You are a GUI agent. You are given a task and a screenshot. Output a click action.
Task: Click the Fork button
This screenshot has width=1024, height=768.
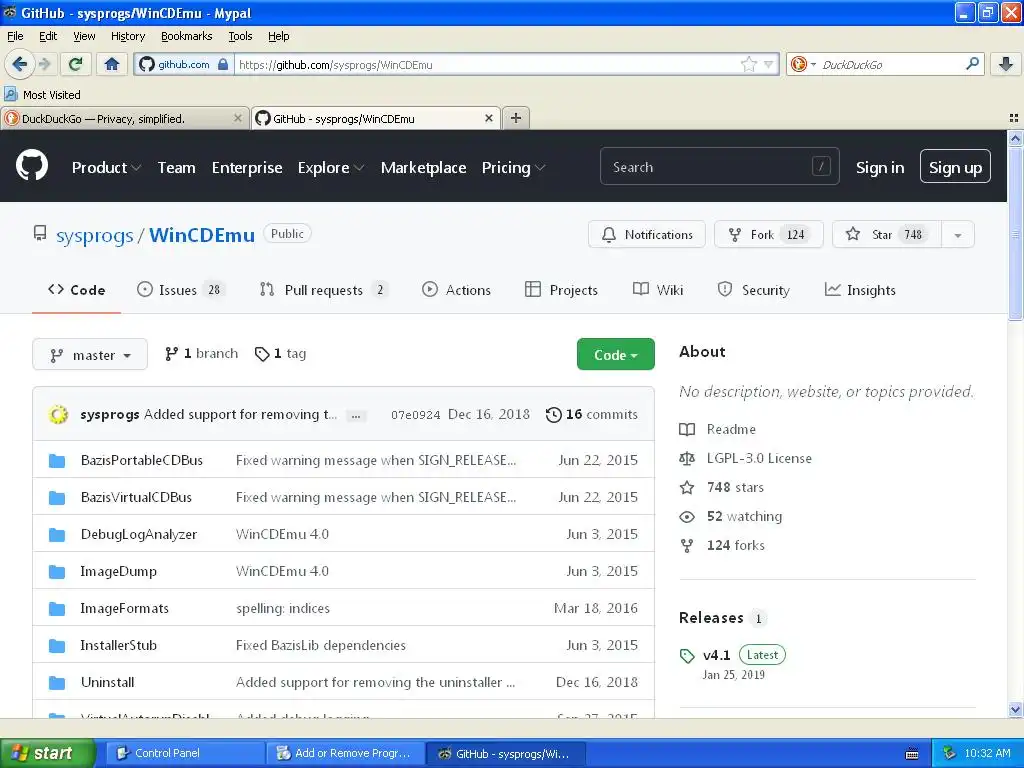[x=769, y=235]
